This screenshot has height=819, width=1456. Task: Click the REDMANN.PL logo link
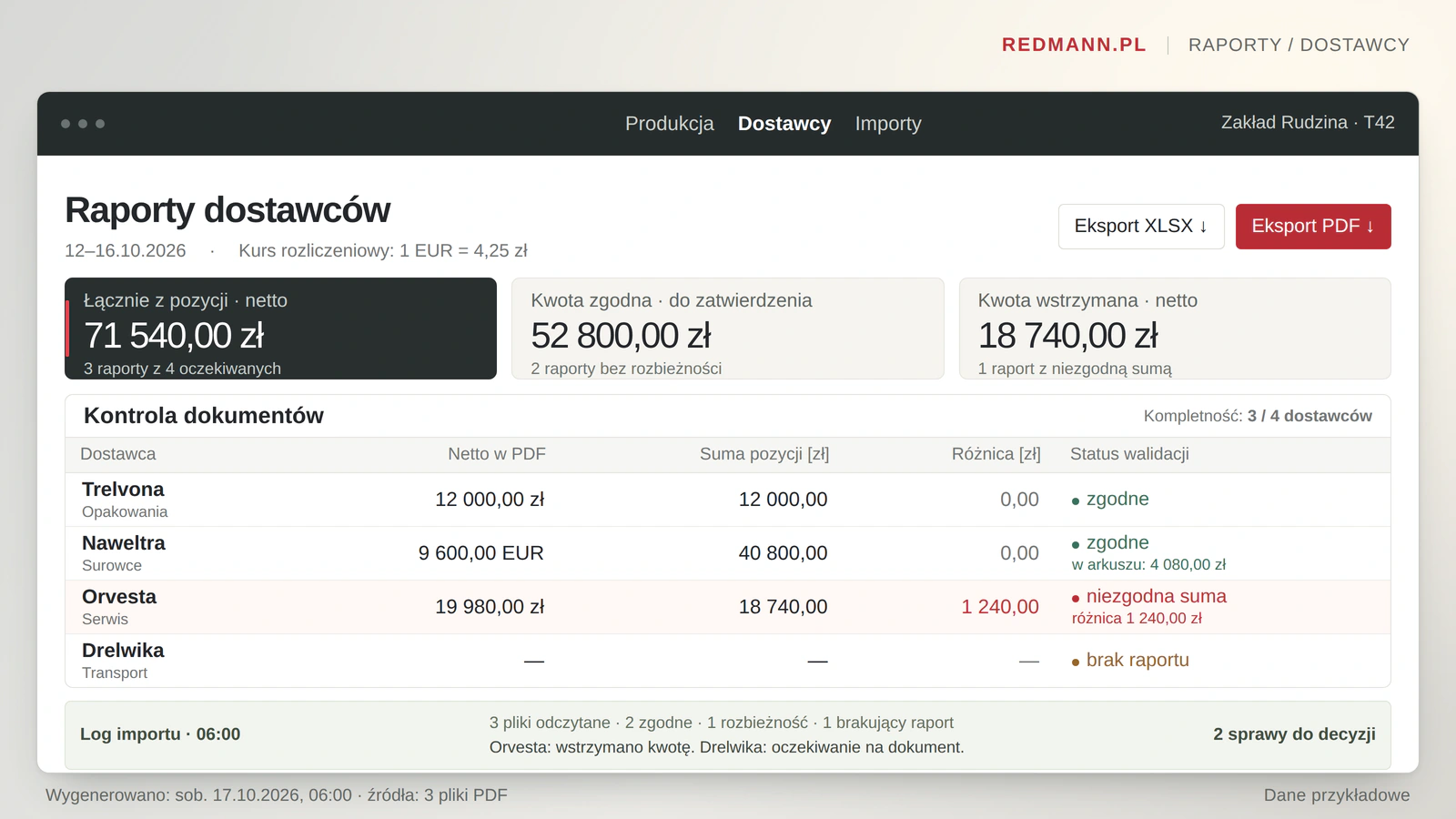(x=1074, y=45)
